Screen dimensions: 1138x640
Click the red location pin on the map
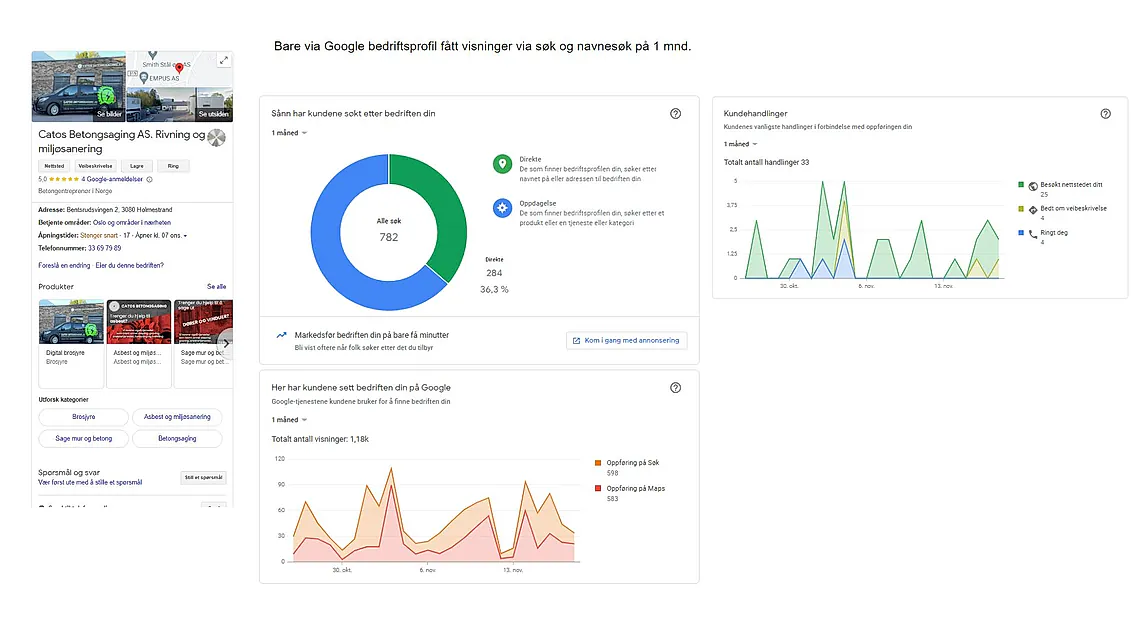(x=179, y=68)
